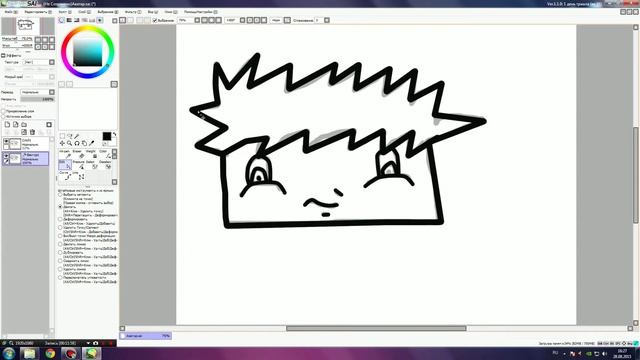Open the Холст menu

(65, 12)
